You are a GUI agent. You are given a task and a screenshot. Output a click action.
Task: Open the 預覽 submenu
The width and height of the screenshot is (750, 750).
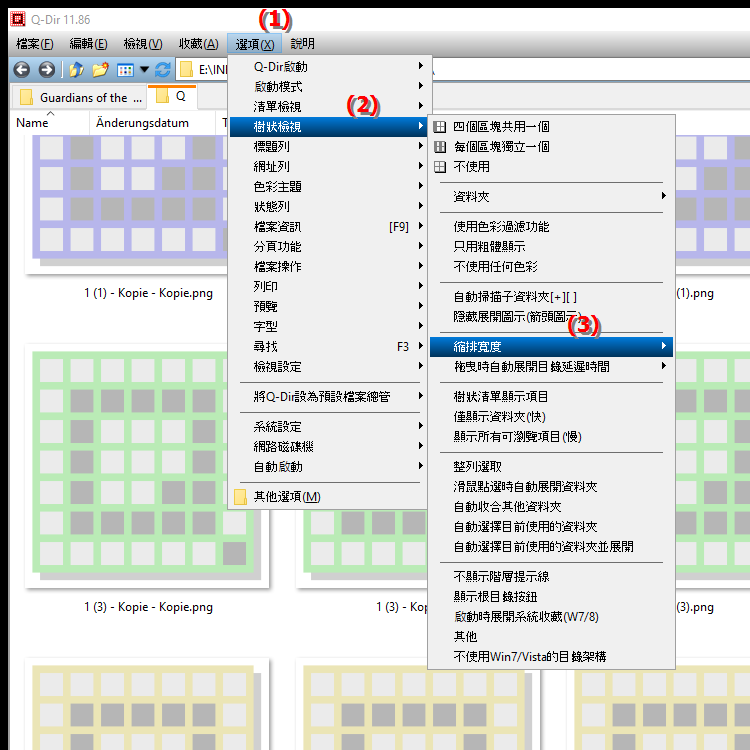[329, 307]
